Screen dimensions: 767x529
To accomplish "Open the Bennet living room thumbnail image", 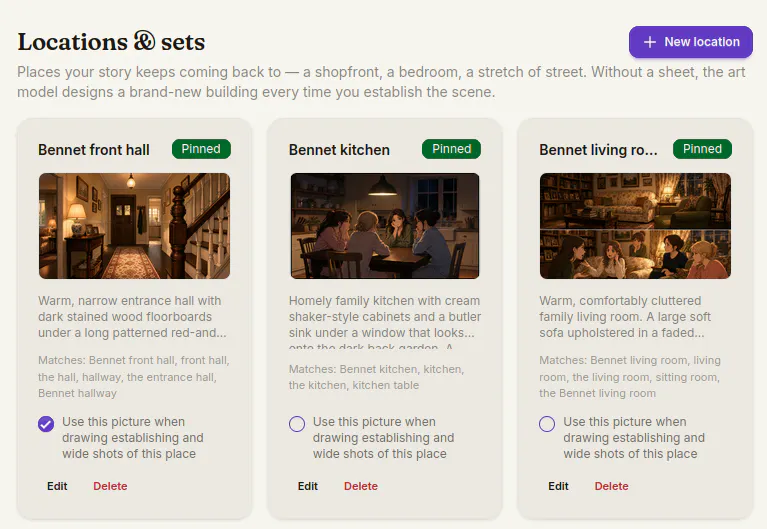I will point(635,226).
